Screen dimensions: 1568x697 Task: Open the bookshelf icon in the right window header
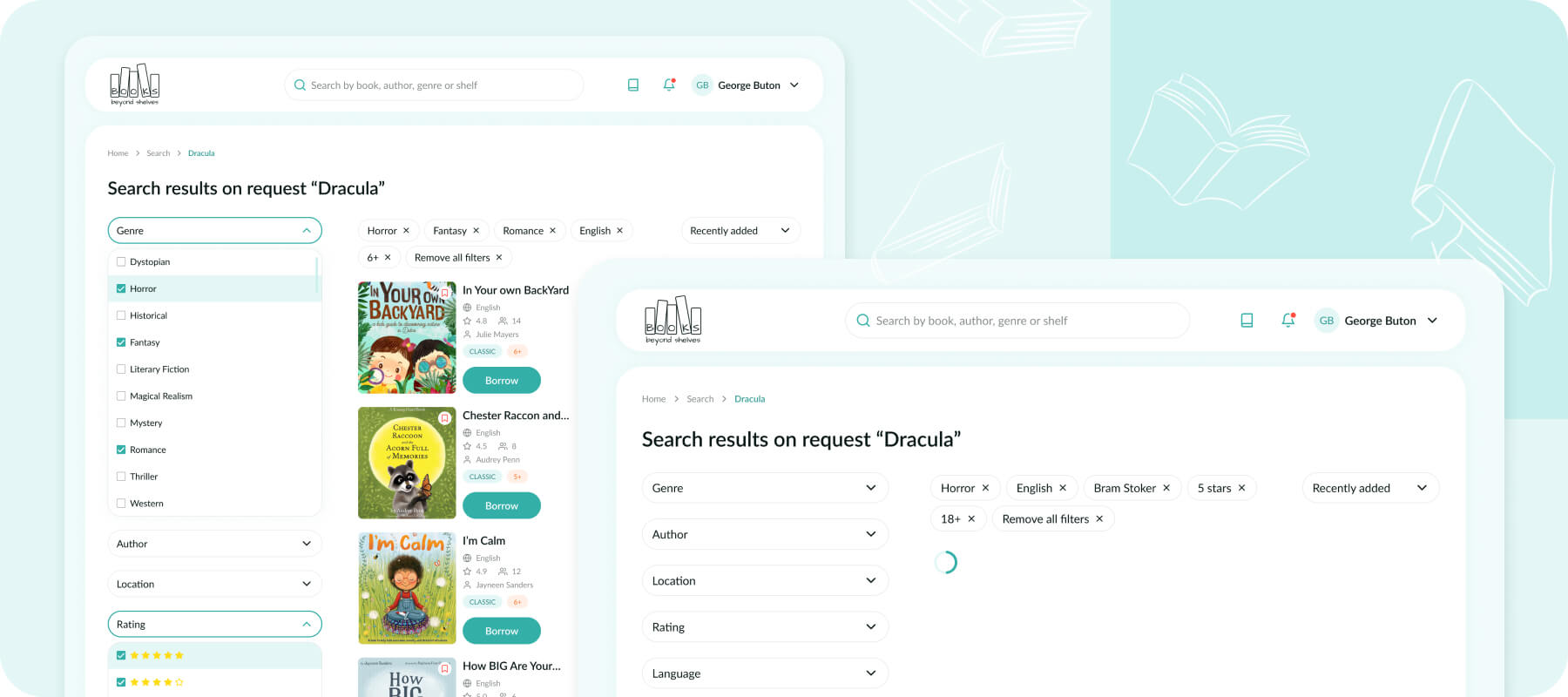pyautogui.click(x=1247, y=321)
